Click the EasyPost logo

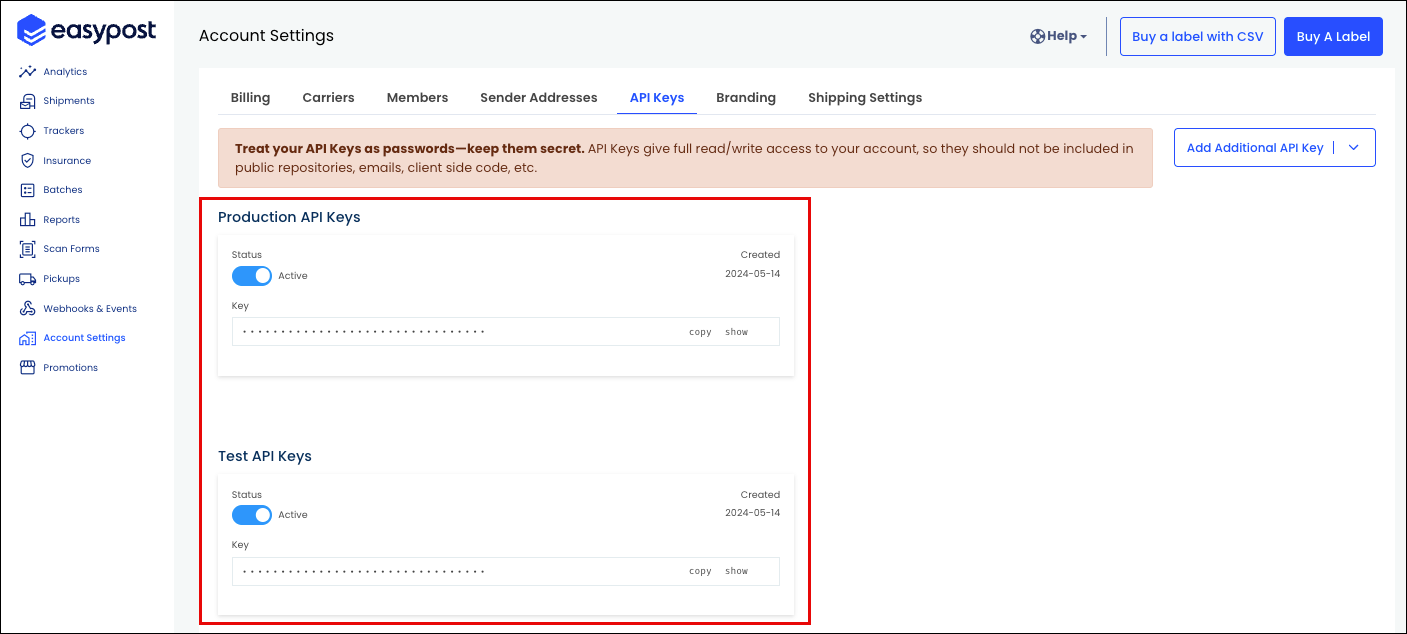(x=87, y=31)
